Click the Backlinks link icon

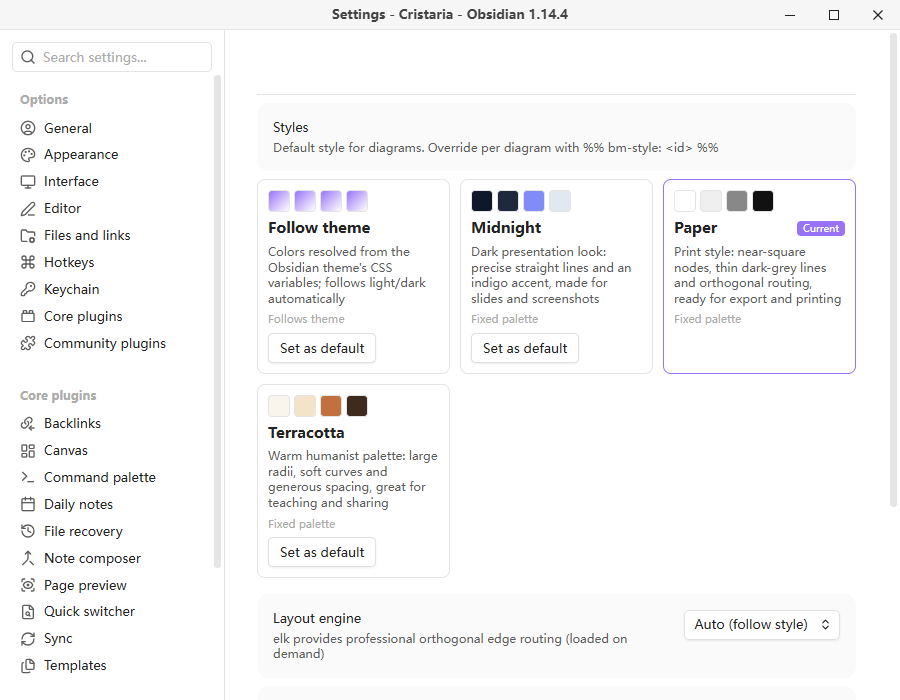pyautogui.click(x=28, y=423)
